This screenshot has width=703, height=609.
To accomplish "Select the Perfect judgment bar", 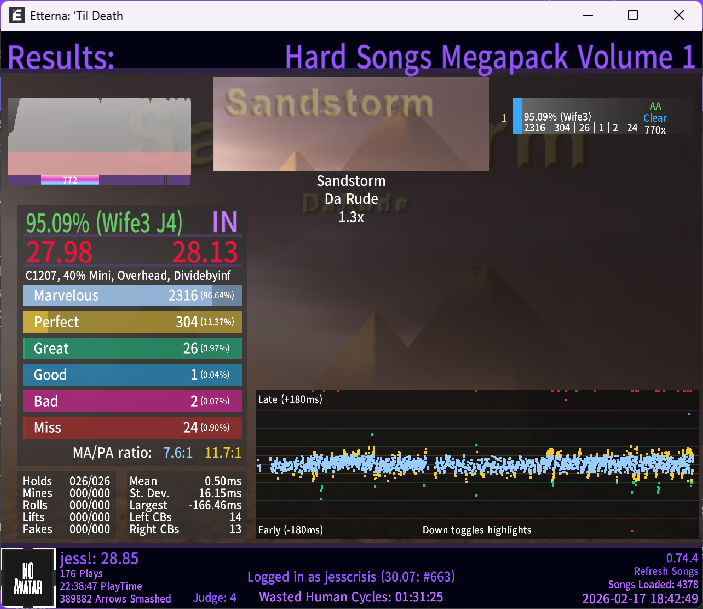I will tap(132, 322).
